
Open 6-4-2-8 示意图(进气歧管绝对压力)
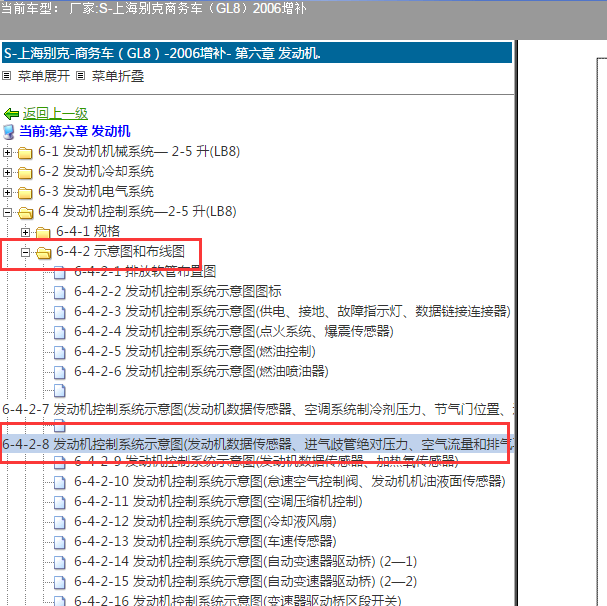[258, 445]
